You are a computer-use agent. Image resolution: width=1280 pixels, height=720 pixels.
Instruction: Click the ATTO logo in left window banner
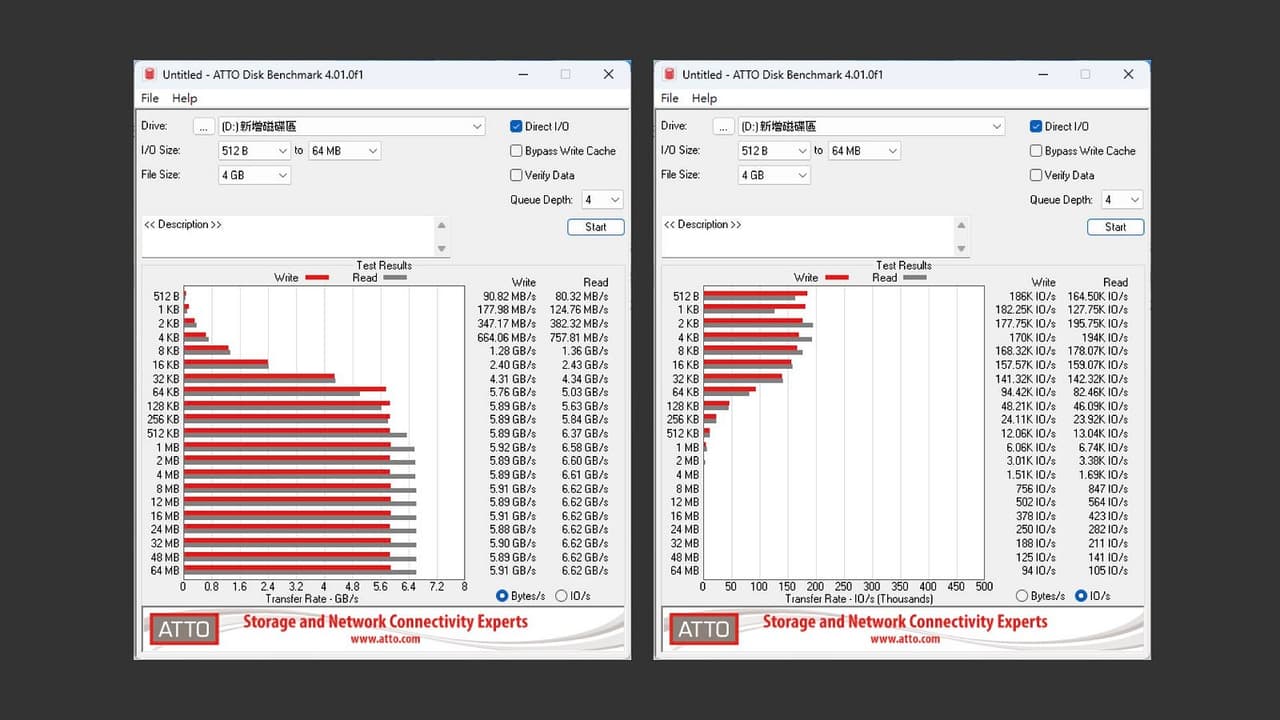tap(184, 629)
